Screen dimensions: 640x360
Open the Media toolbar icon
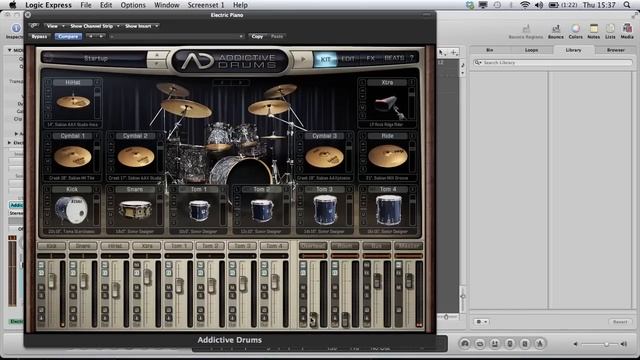(x=627, y=28)
